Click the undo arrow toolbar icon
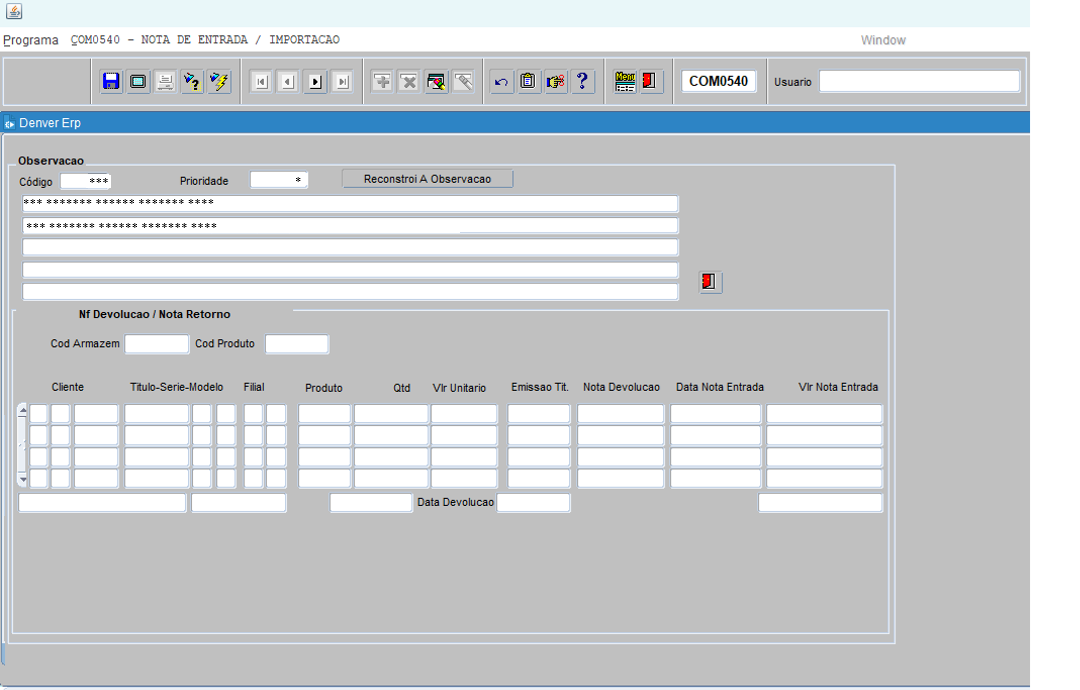This screenshot has width=1080, height=690. pos(502,82)
